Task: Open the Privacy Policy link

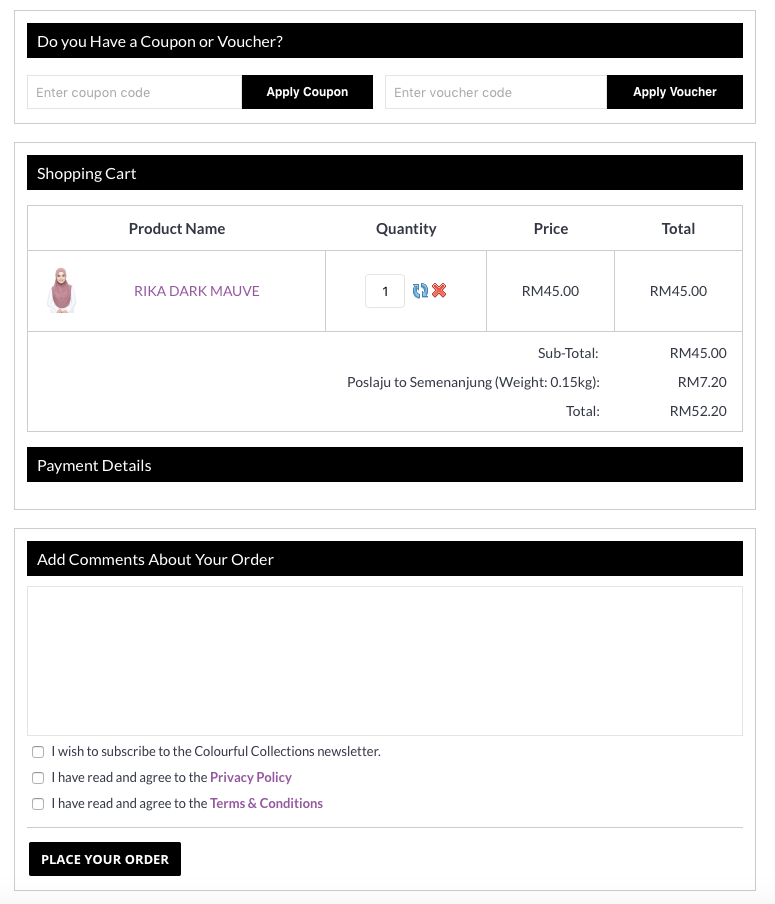Action: coord(251,777)
